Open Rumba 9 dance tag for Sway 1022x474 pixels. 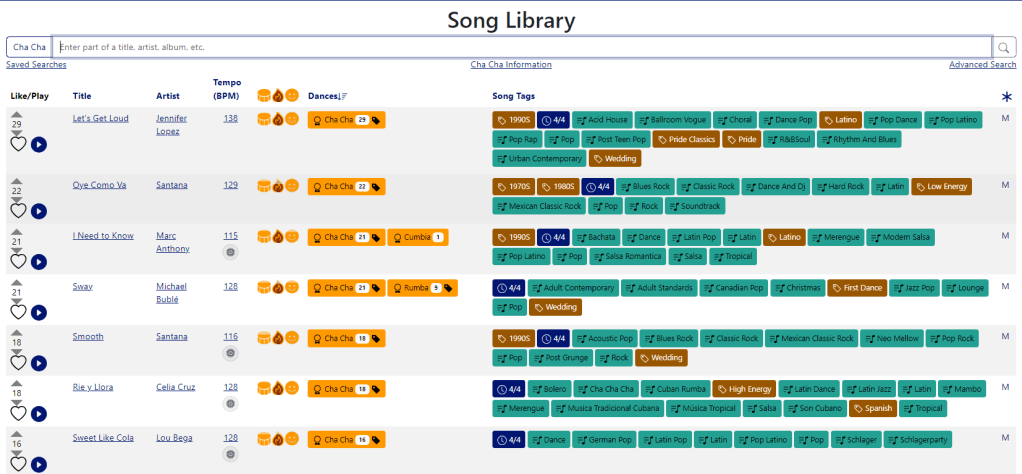(422, 288)
